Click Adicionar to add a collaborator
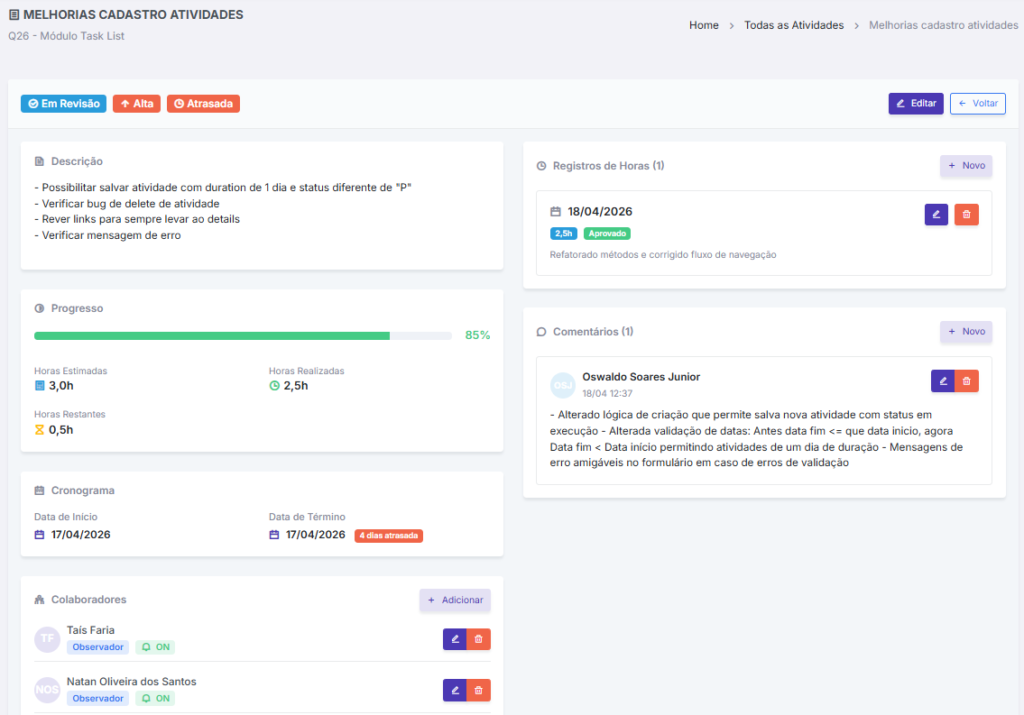This screenshot has width=1024, height=715. coord(455,600)
